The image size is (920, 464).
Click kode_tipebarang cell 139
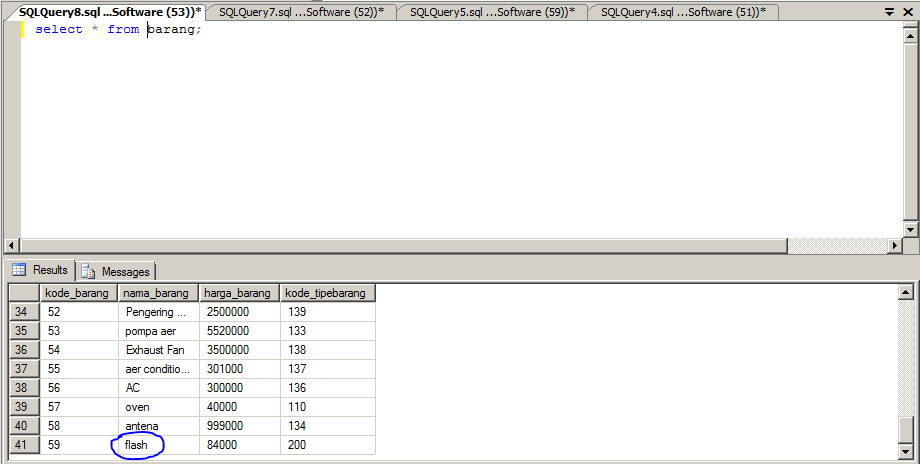click(327, 312)
